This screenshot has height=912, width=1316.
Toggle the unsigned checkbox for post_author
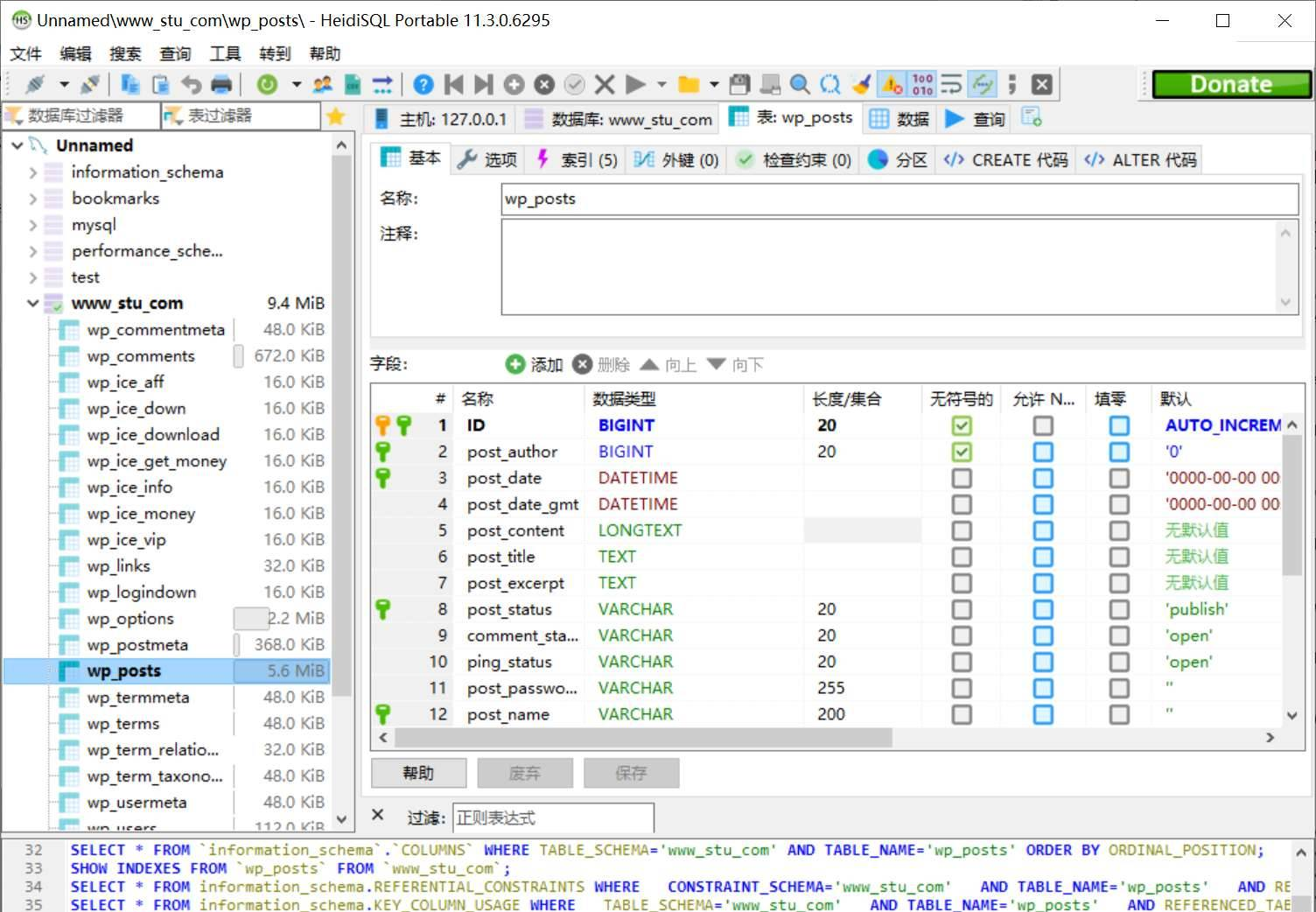click(x=962, y=452)
